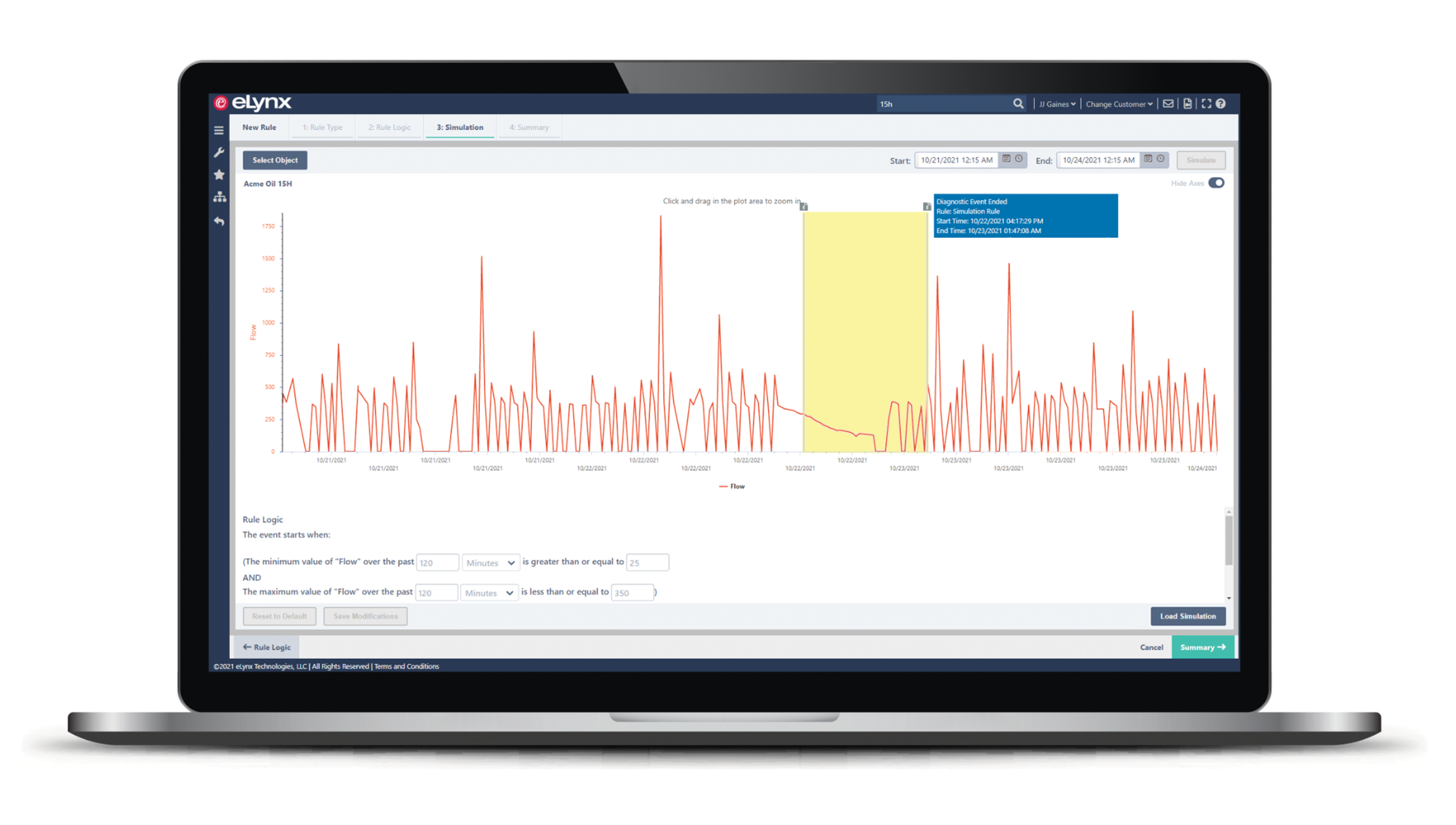Open the hamburger menu in sidebar
Screen dimensions: 1456x825
click(x=219, y=130)
